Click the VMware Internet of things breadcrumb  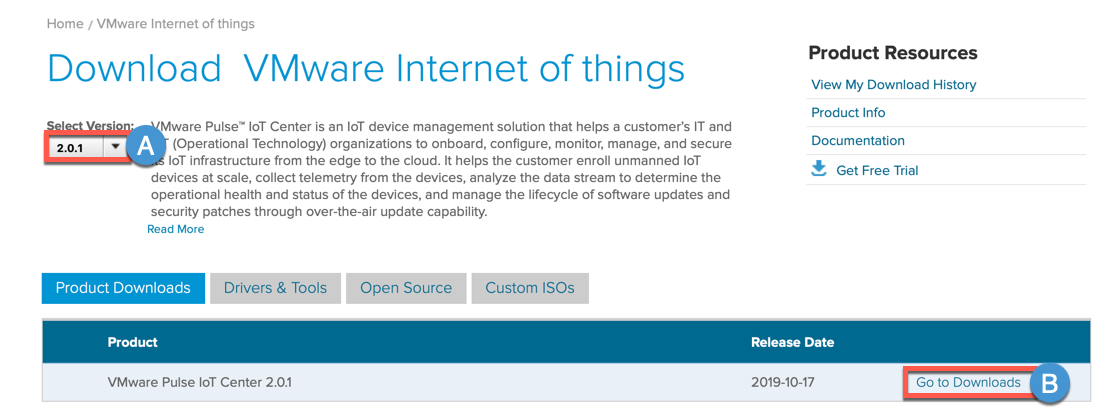[175, 23]
